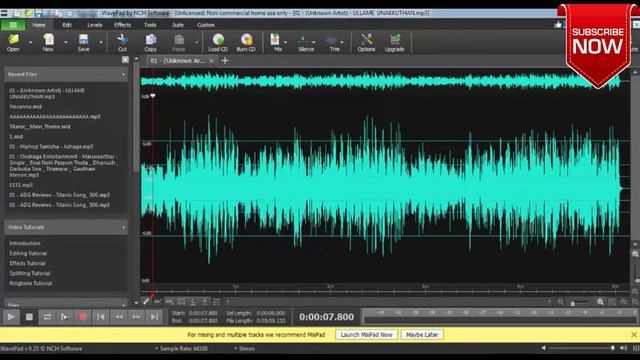
Task: Open the Ringtone Tutorial link
Action: click(x=31, y=283)
